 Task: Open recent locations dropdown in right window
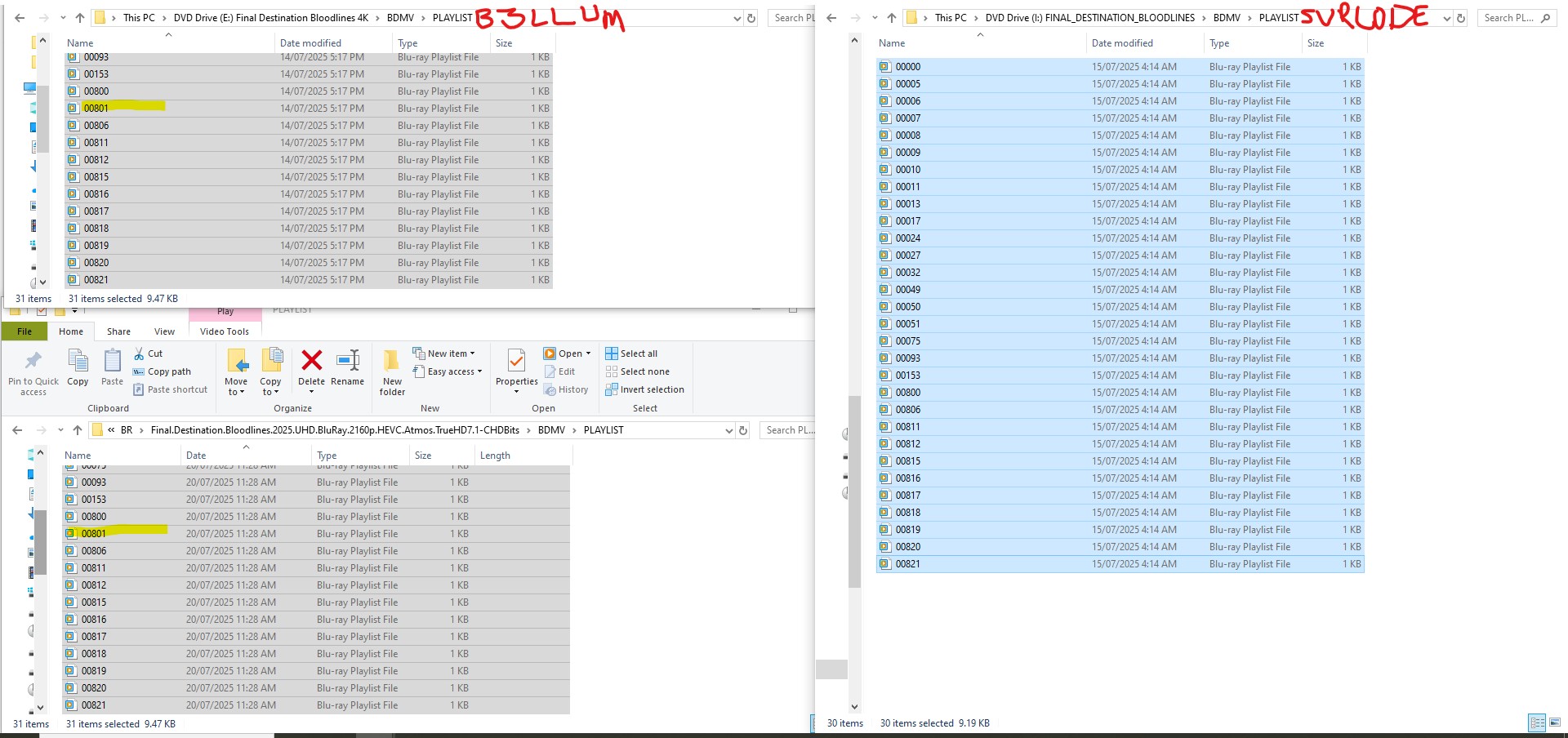click(x=875, y=18)
